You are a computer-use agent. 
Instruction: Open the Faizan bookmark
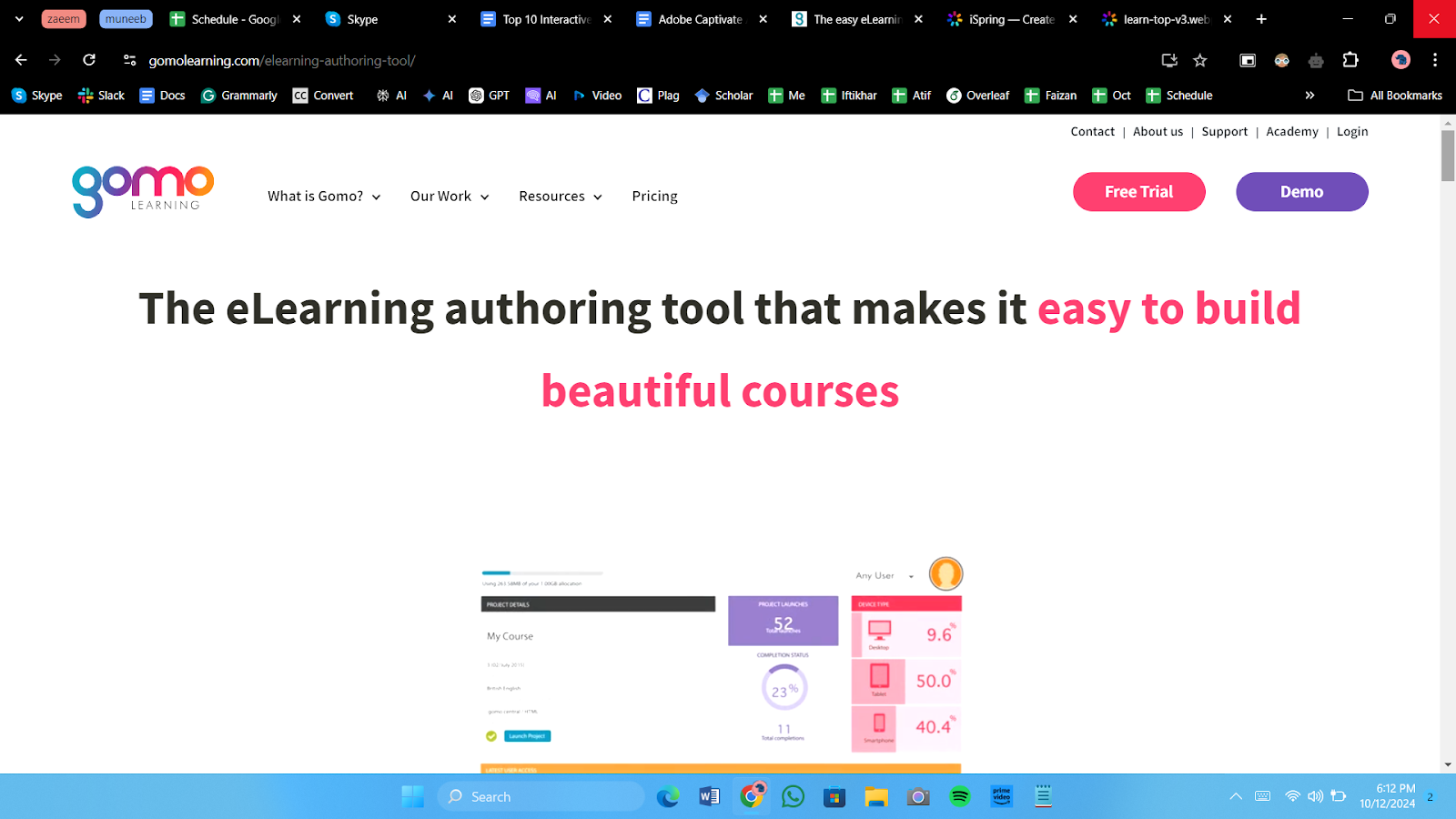pos(1051,96)
